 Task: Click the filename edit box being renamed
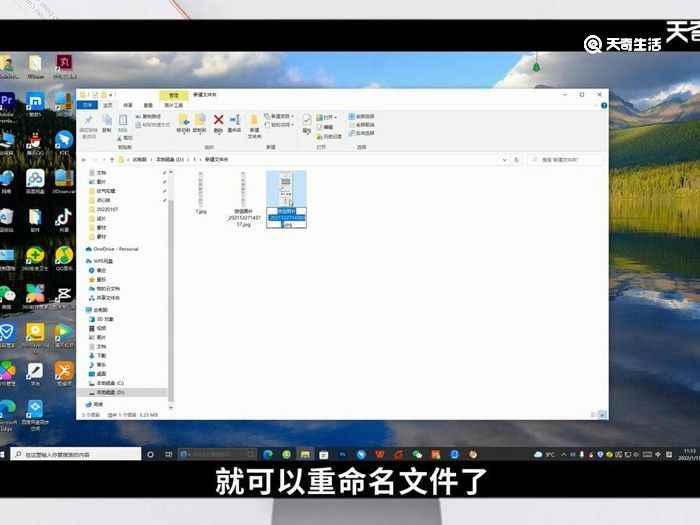tap(287, 218)
